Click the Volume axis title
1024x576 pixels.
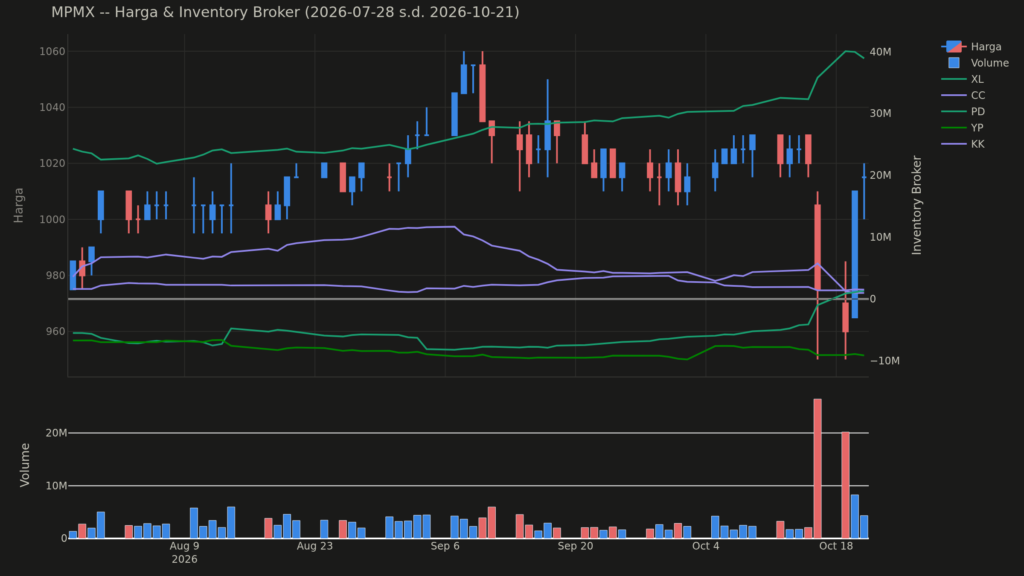25,464
